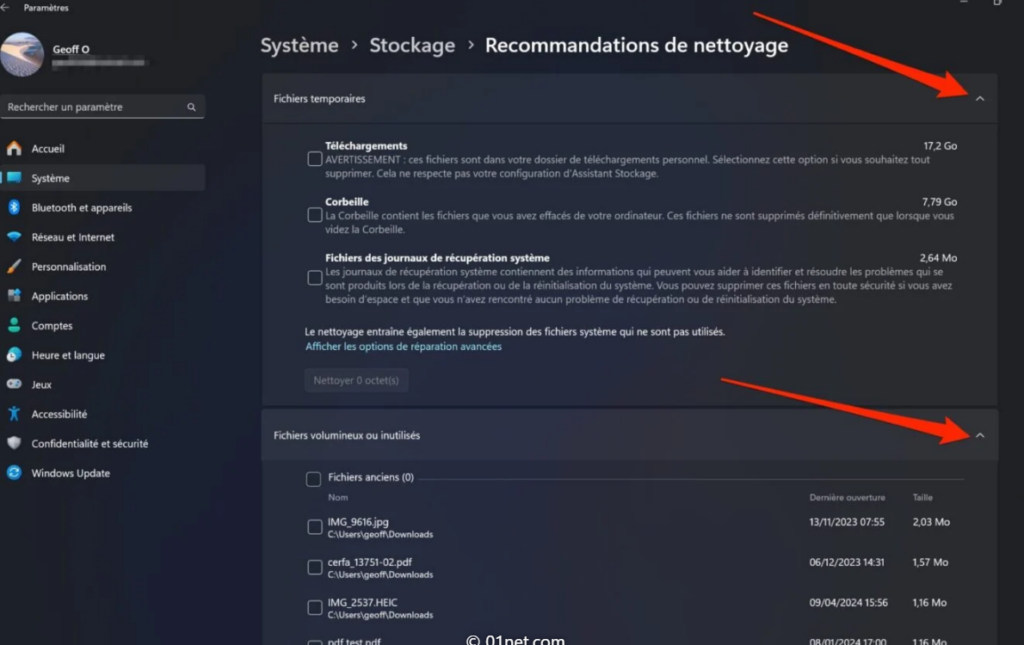Image resolution: width=1024 pixels, height=645 pixels.
Task: Click the Rechercher un paramètre search field
Action: pyautogui.click(x=96, y=107)
